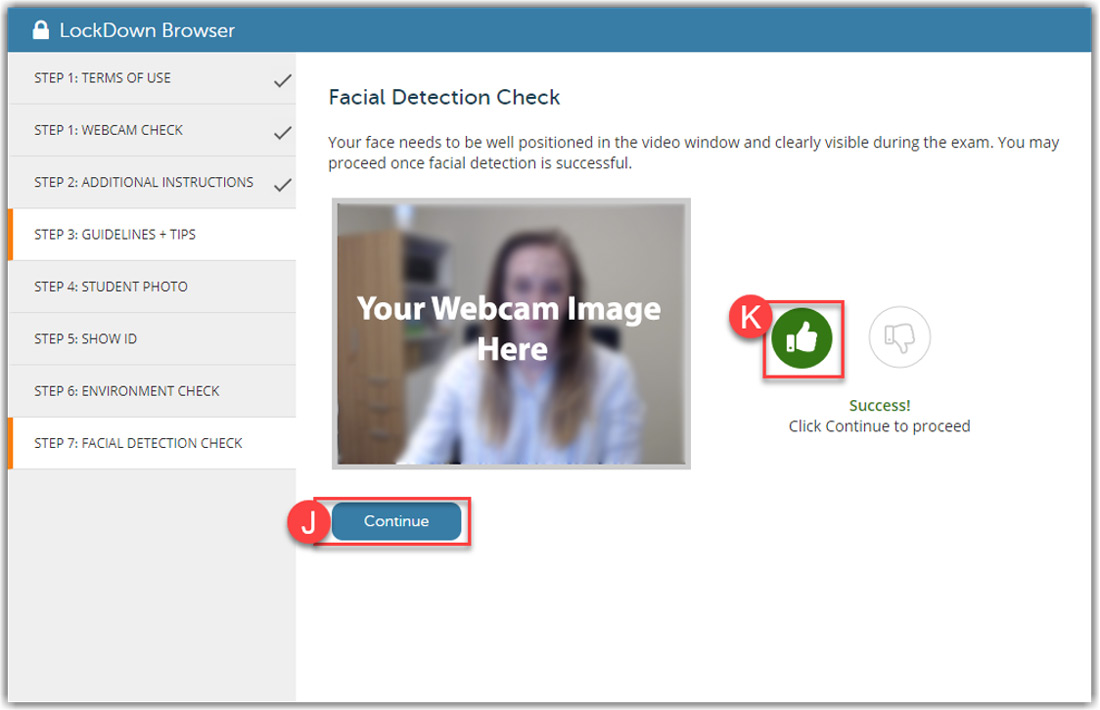Viewport: 1100px width, 710px height.
Task: Go to Step 1: Webcam Check
Action: coord(108,130)
